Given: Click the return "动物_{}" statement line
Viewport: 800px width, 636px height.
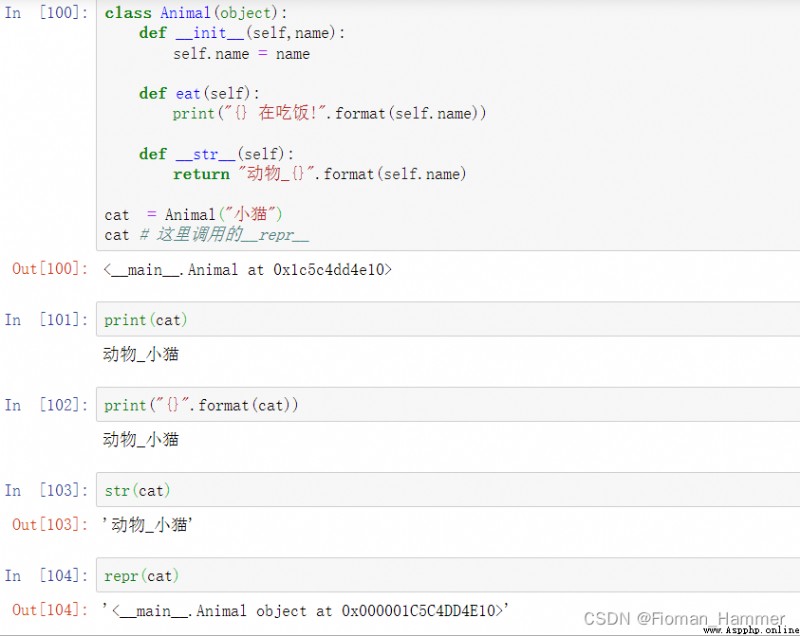Looking at the screenshot, I should tap(319, 174).
